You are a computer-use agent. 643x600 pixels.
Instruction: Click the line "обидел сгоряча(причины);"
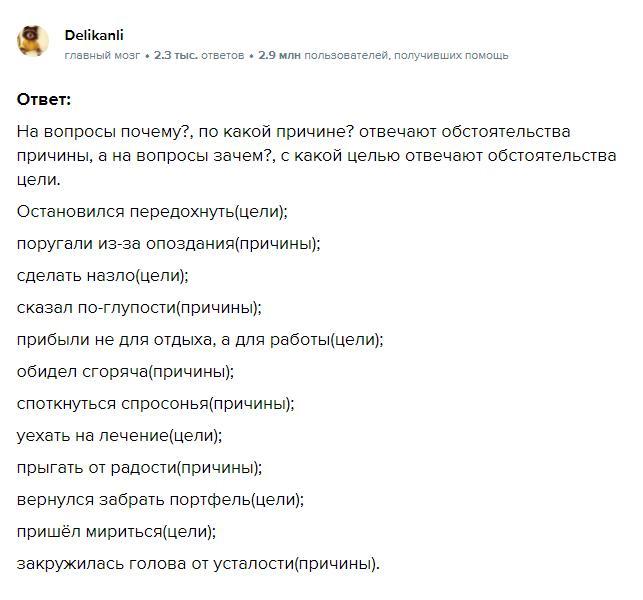pyautogui.click(x=125, y=372)
